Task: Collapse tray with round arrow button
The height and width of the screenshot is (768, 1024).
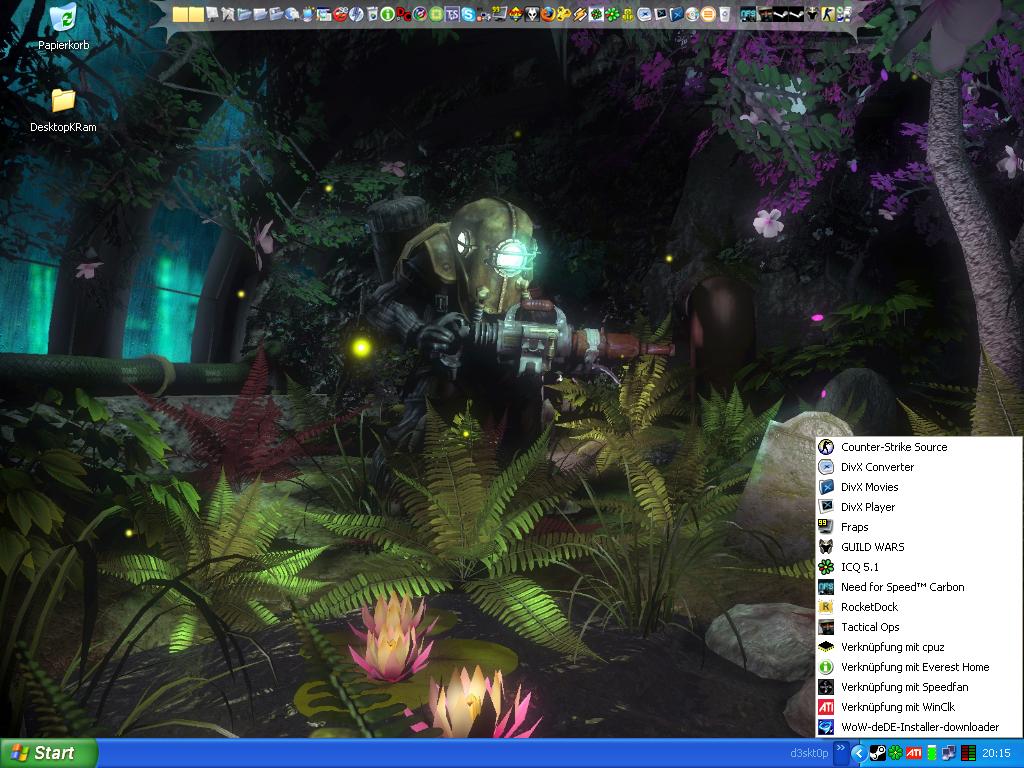Action: point(859,753)
